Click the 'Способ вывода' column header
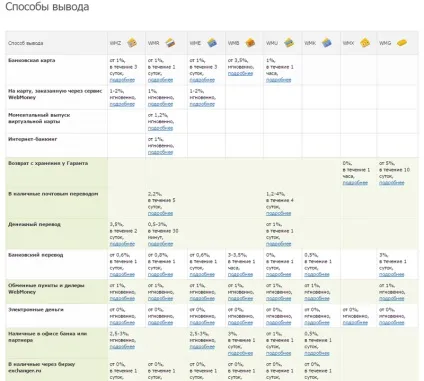Image resolution: width=424 pixels, height=381 pixels. (26, 43)
